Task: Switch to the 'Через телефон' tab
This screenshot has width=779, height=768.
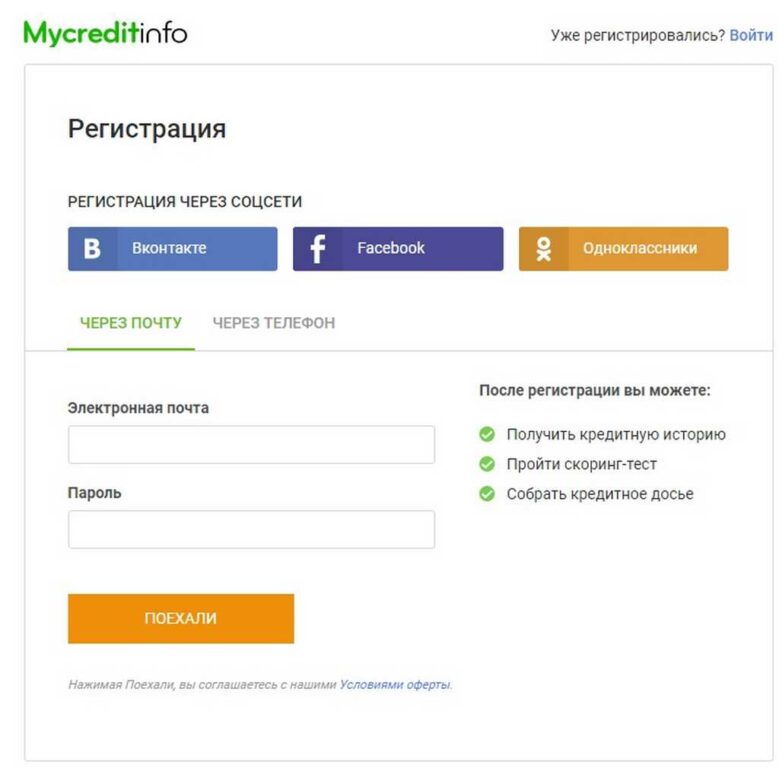Action: pyautogui.click(x=274, y=323)
